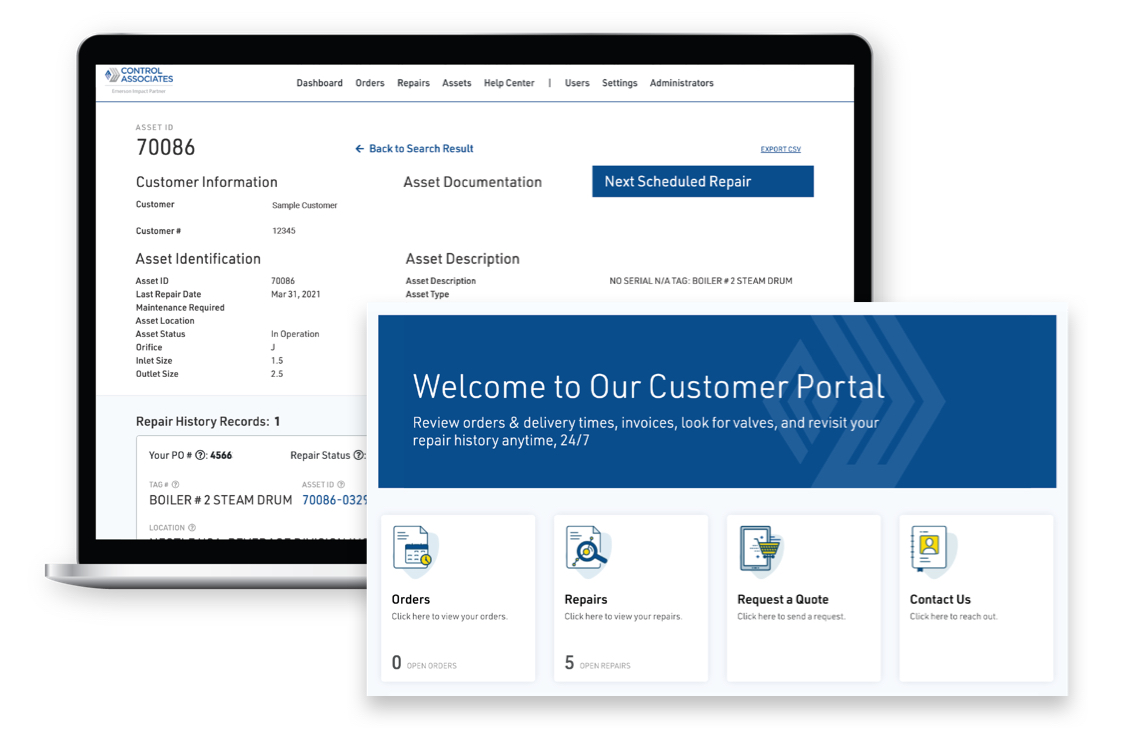Open the Repairs navigation item
Viewport: 1140px width, 740px height.
(413, 83)
